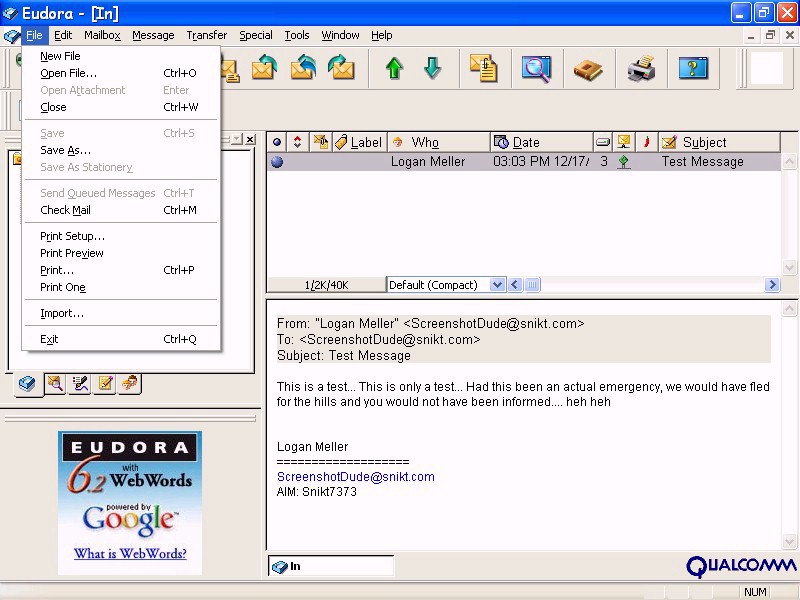Image resolution: width=800 pixels, height=600 pixels.
Task: Switch to the Stationery panel tab icon
Action: (105, 383)
